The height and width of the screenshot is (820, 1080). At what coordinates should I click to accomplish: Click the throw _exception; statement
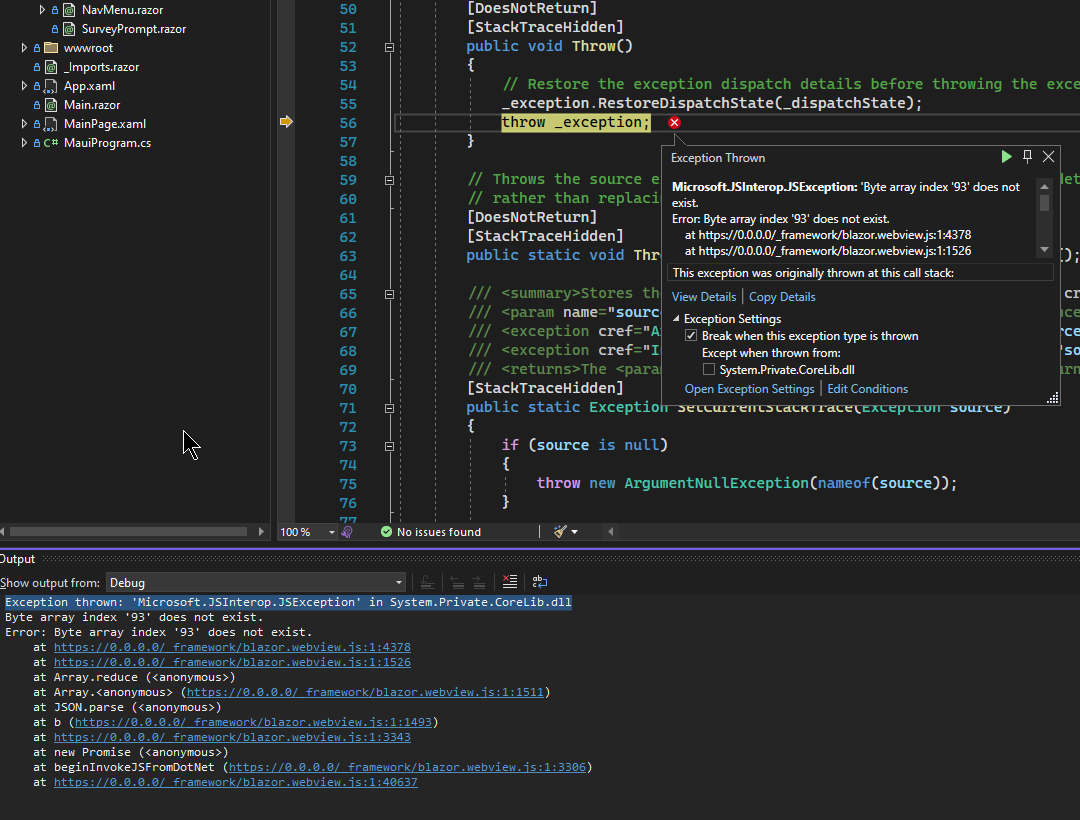click(575, 122)
